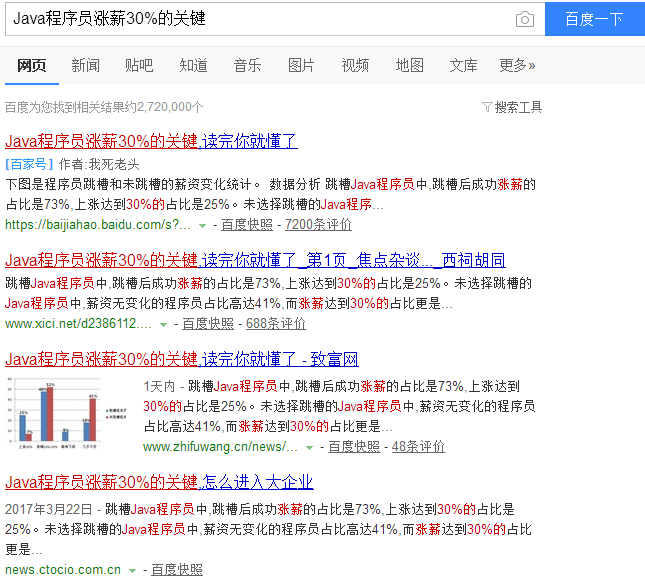Open the 文库 tab
645x582 pixels.
point(464,65)
